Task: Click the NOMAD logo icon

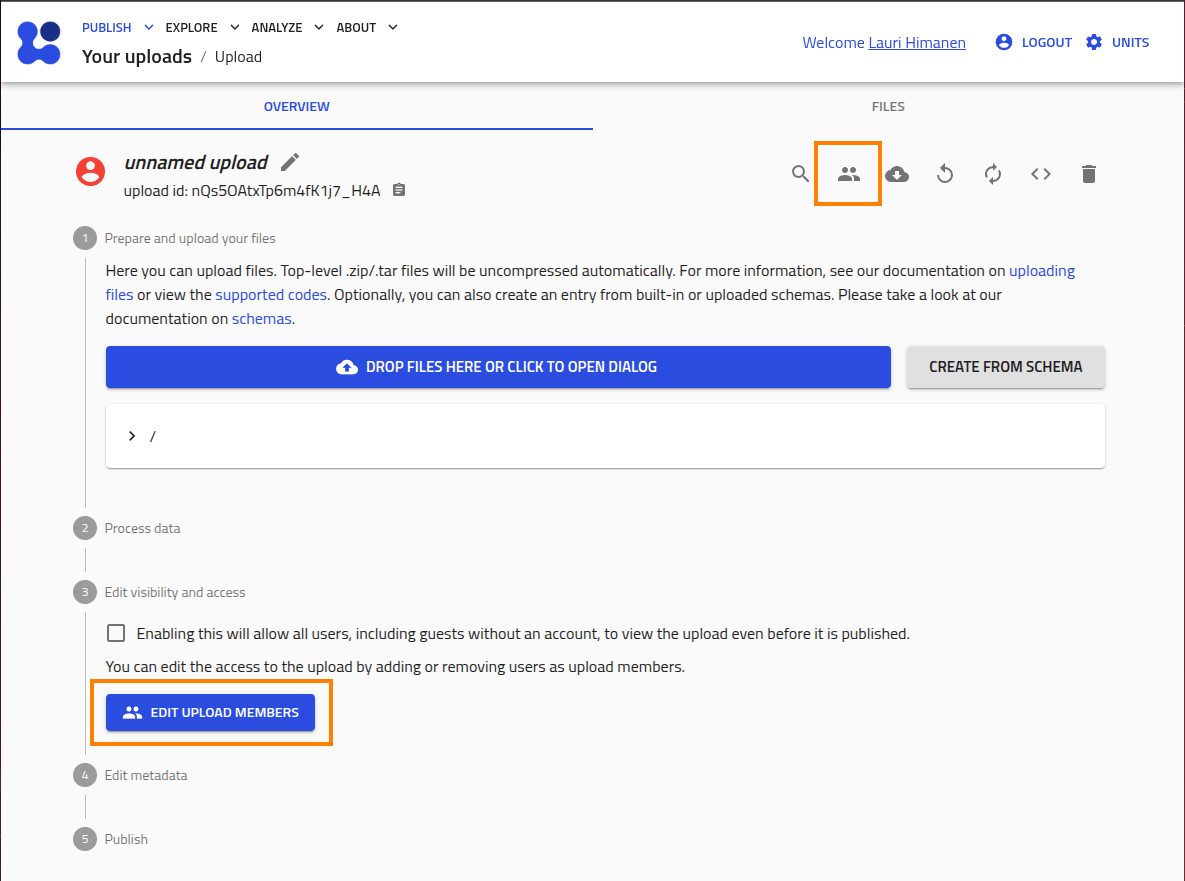Action: pyautogui.click(x=39, y=42)
